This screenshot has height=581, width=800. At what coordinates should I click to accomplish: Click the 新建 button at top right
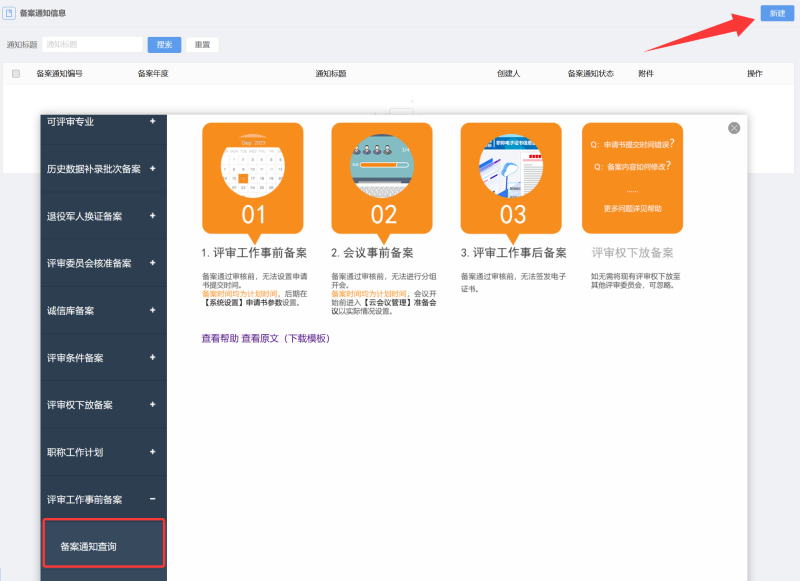(x=777, y=13)
